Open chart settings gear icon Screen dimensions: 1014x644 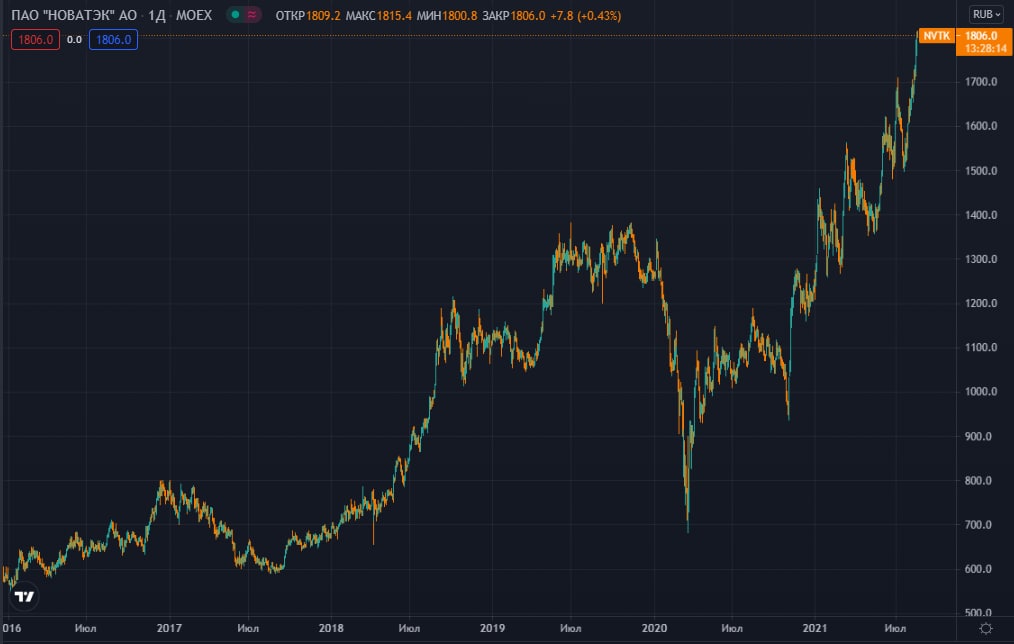986,628
